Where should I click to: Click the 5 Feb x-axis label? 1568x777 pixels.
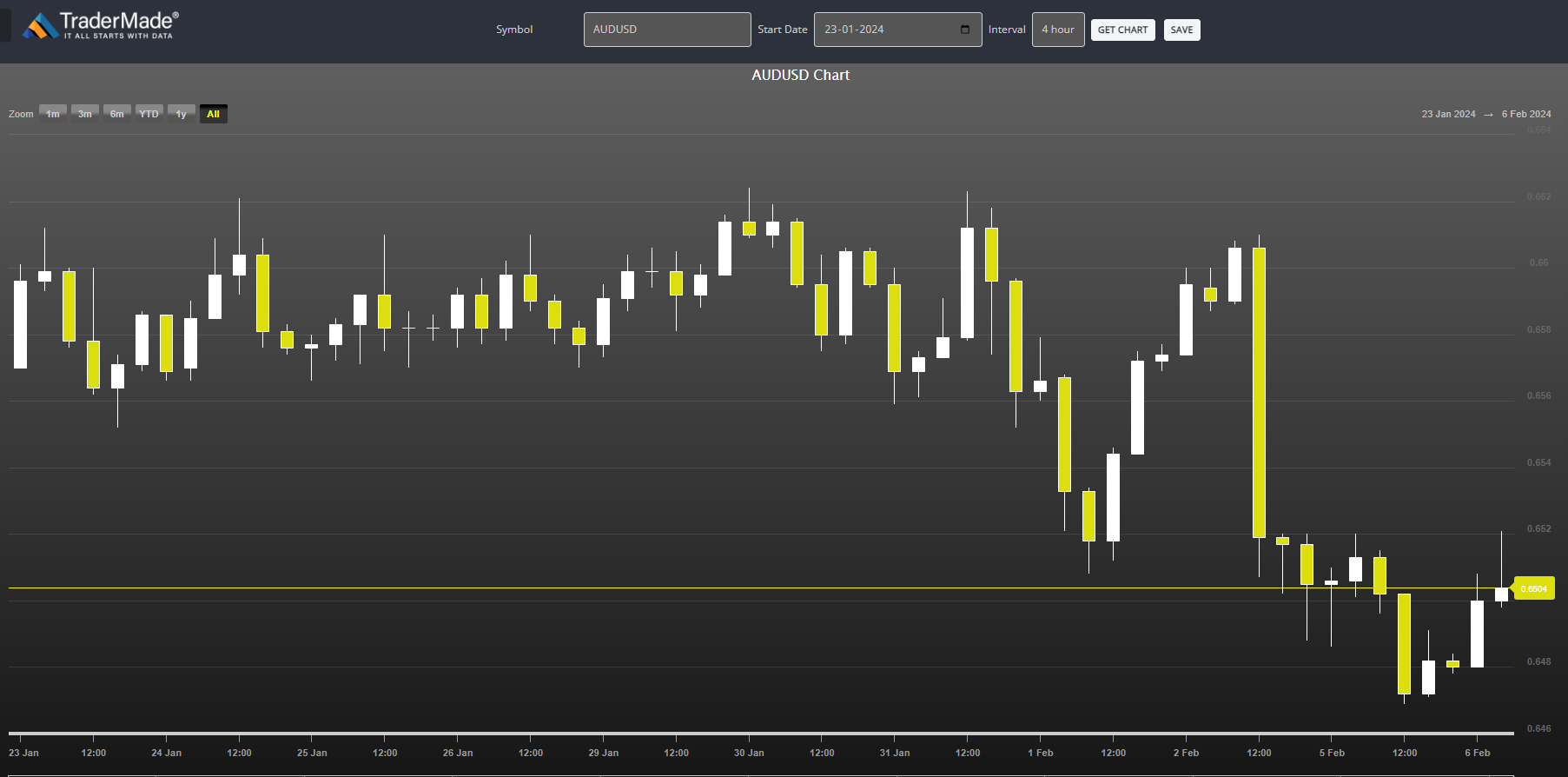1332,753
